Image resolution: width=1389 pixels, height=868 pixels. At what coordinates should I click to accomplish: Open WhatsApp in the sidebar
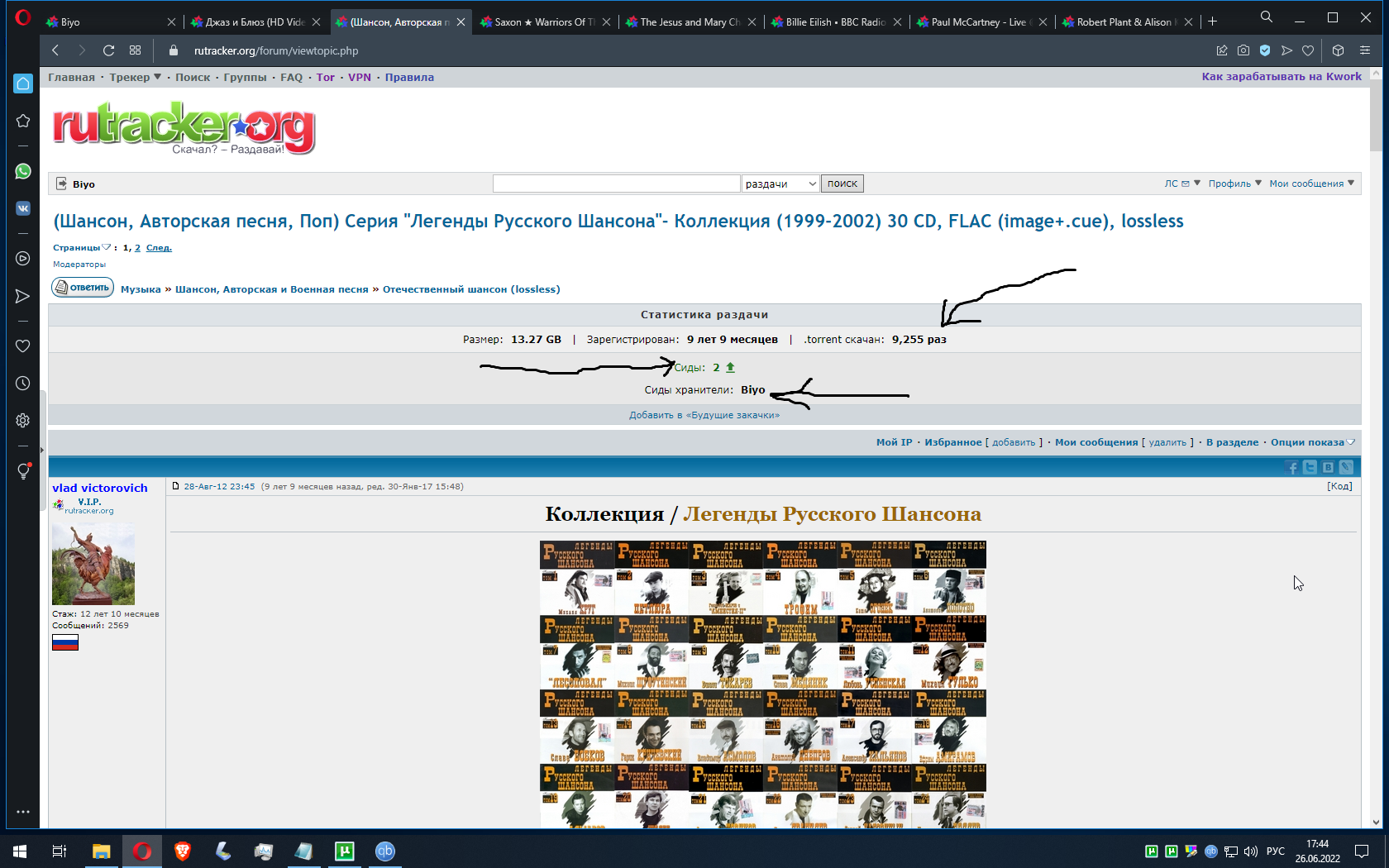click(23, 171)
